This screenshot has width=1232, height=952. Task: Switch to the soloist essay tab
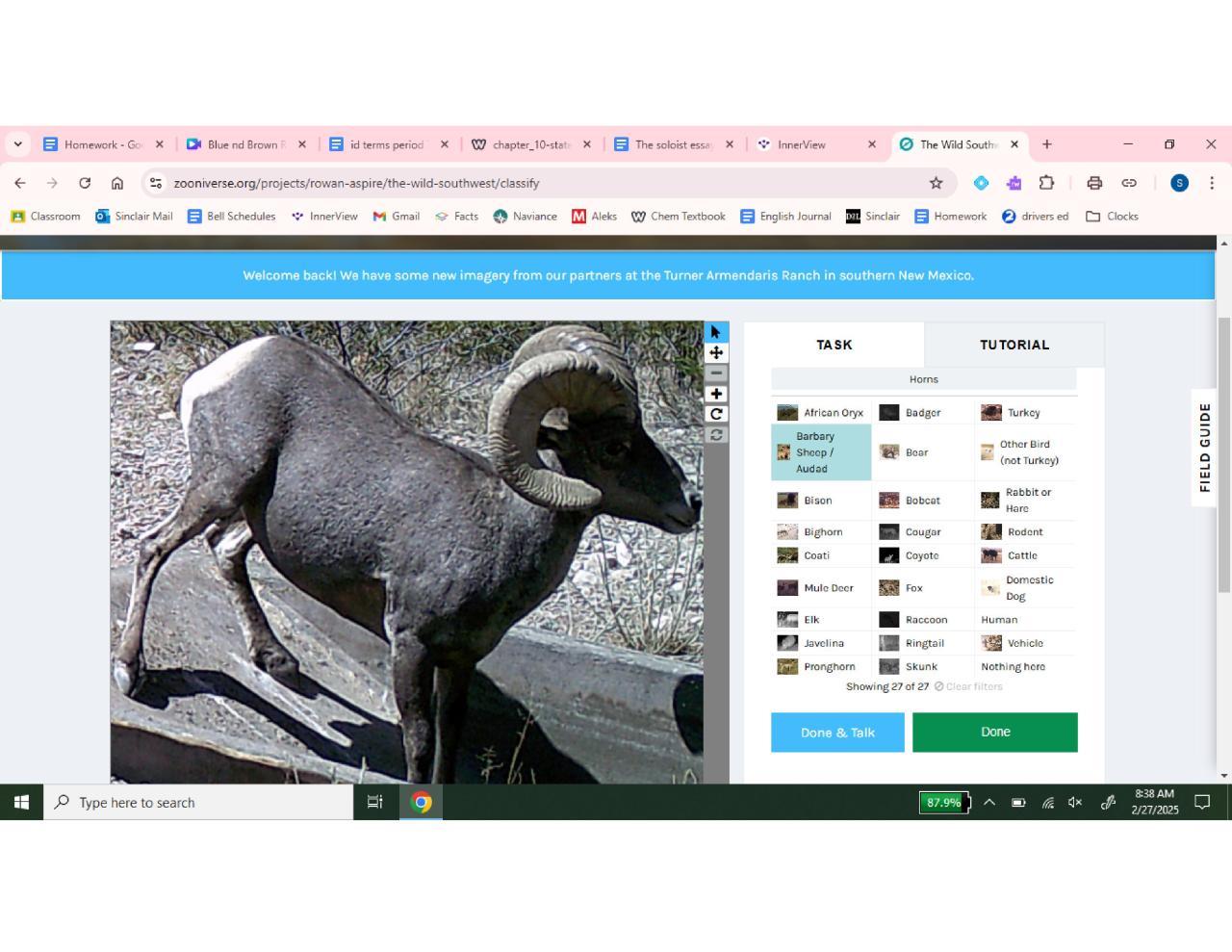coord(674,144)
